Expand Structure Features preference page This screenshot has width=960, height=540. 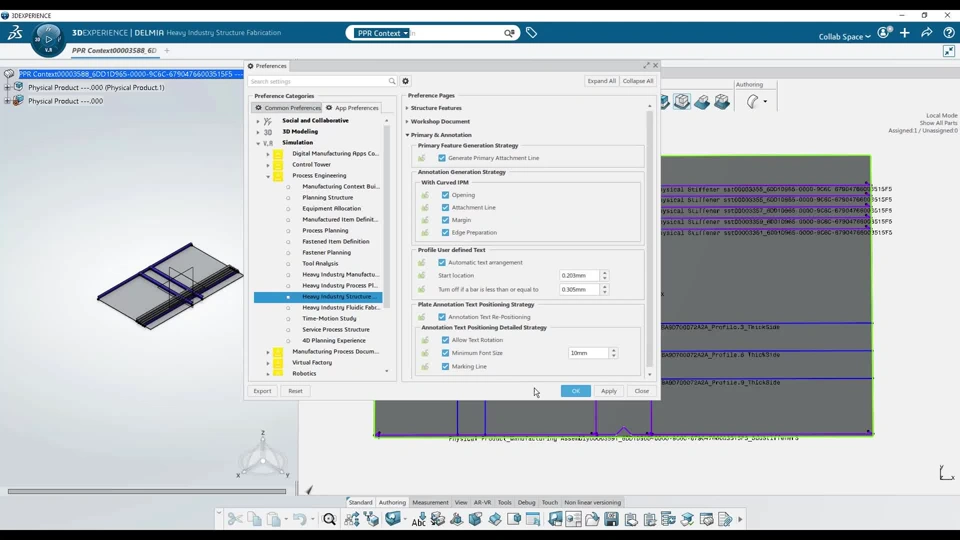[x=407, y=108]
